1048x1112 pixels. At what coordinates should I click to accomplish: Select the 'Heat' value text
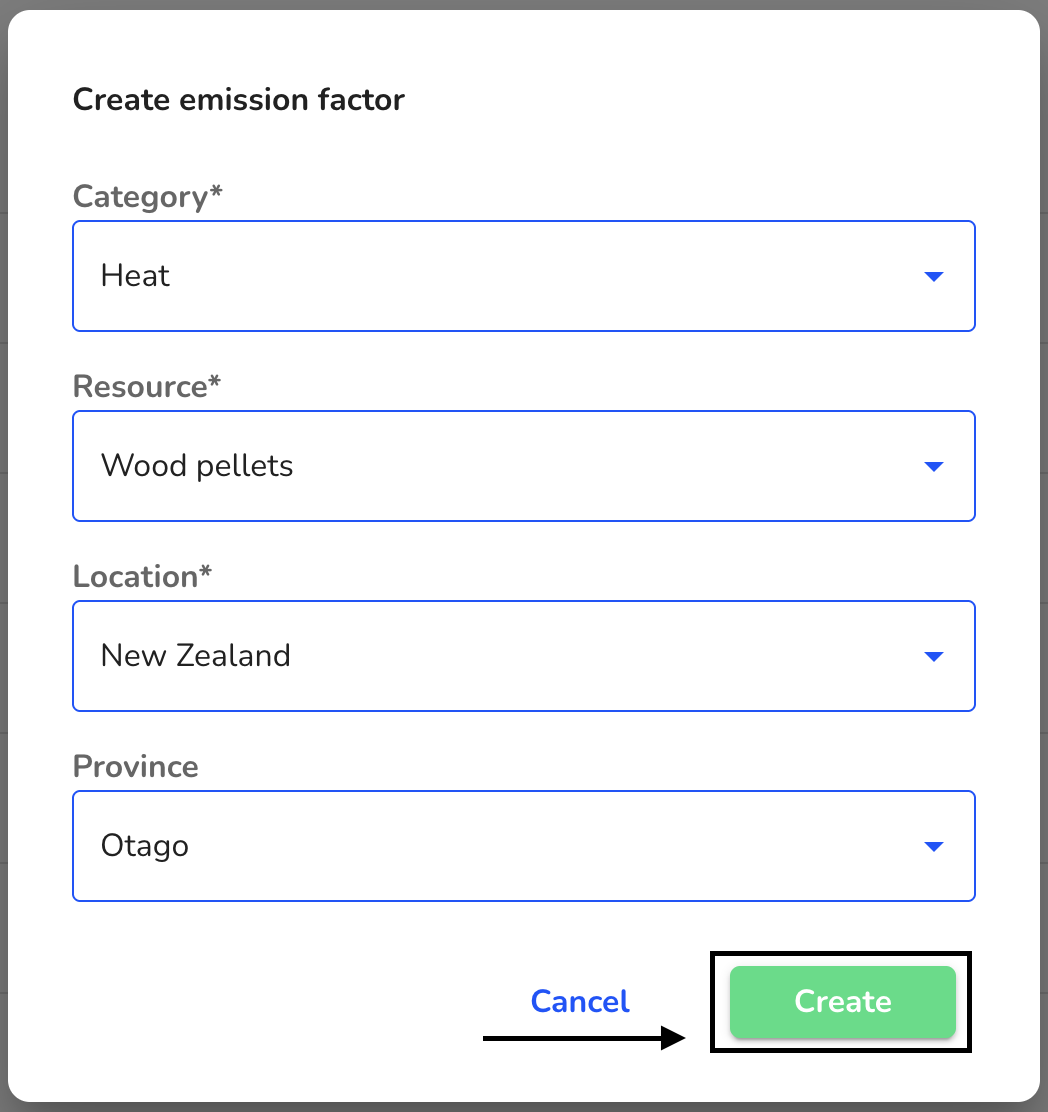(x=135, y=275)
